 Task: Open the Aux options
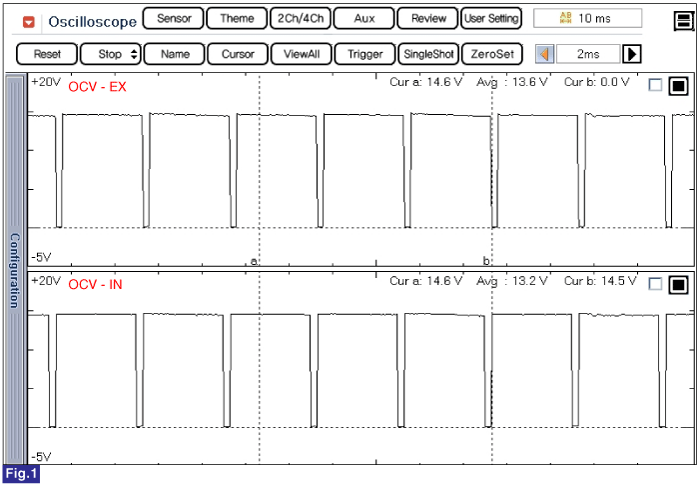coord(364,19)
